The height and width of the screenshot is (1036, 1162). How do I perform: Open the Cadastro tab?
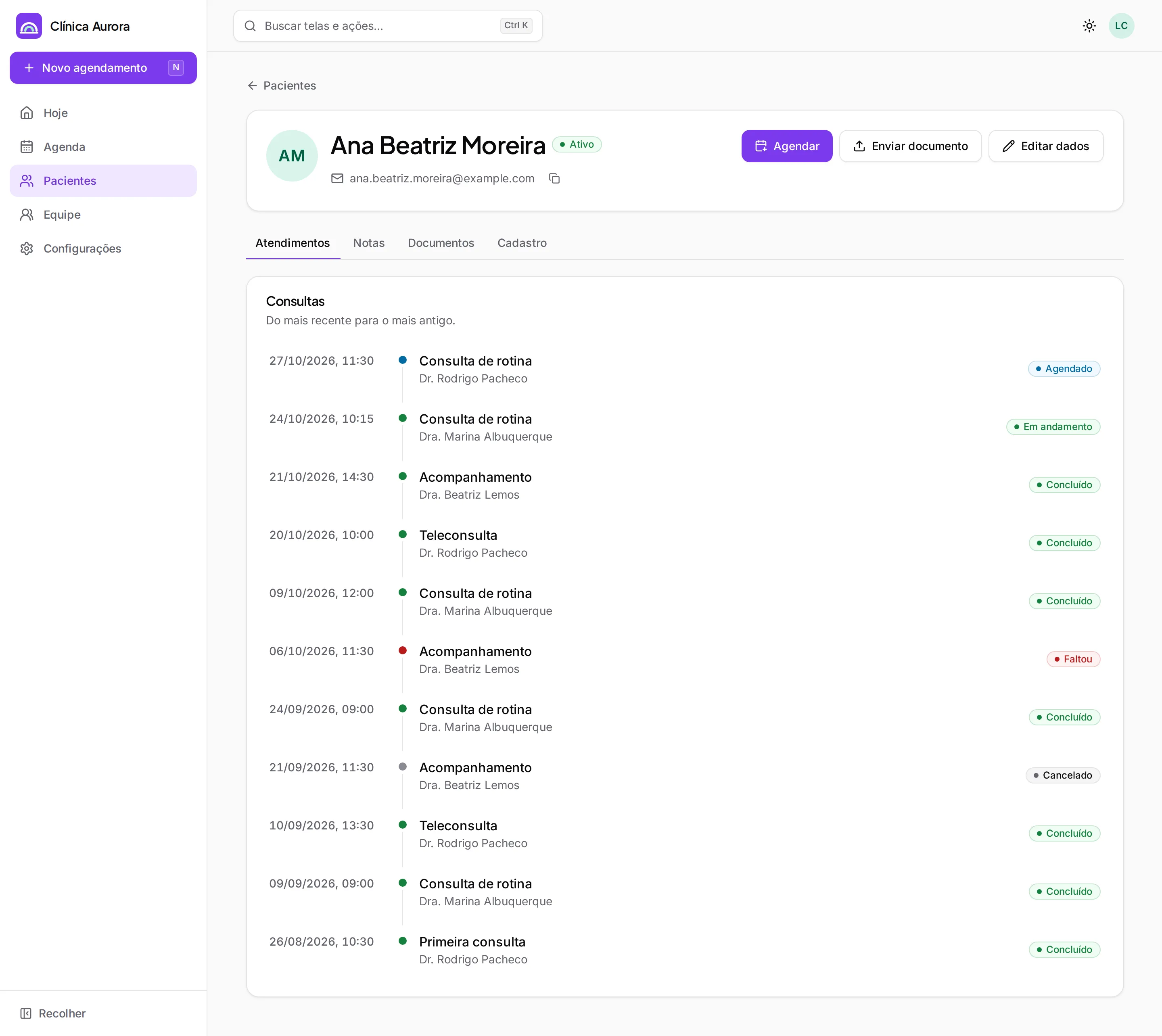(522, 243)
